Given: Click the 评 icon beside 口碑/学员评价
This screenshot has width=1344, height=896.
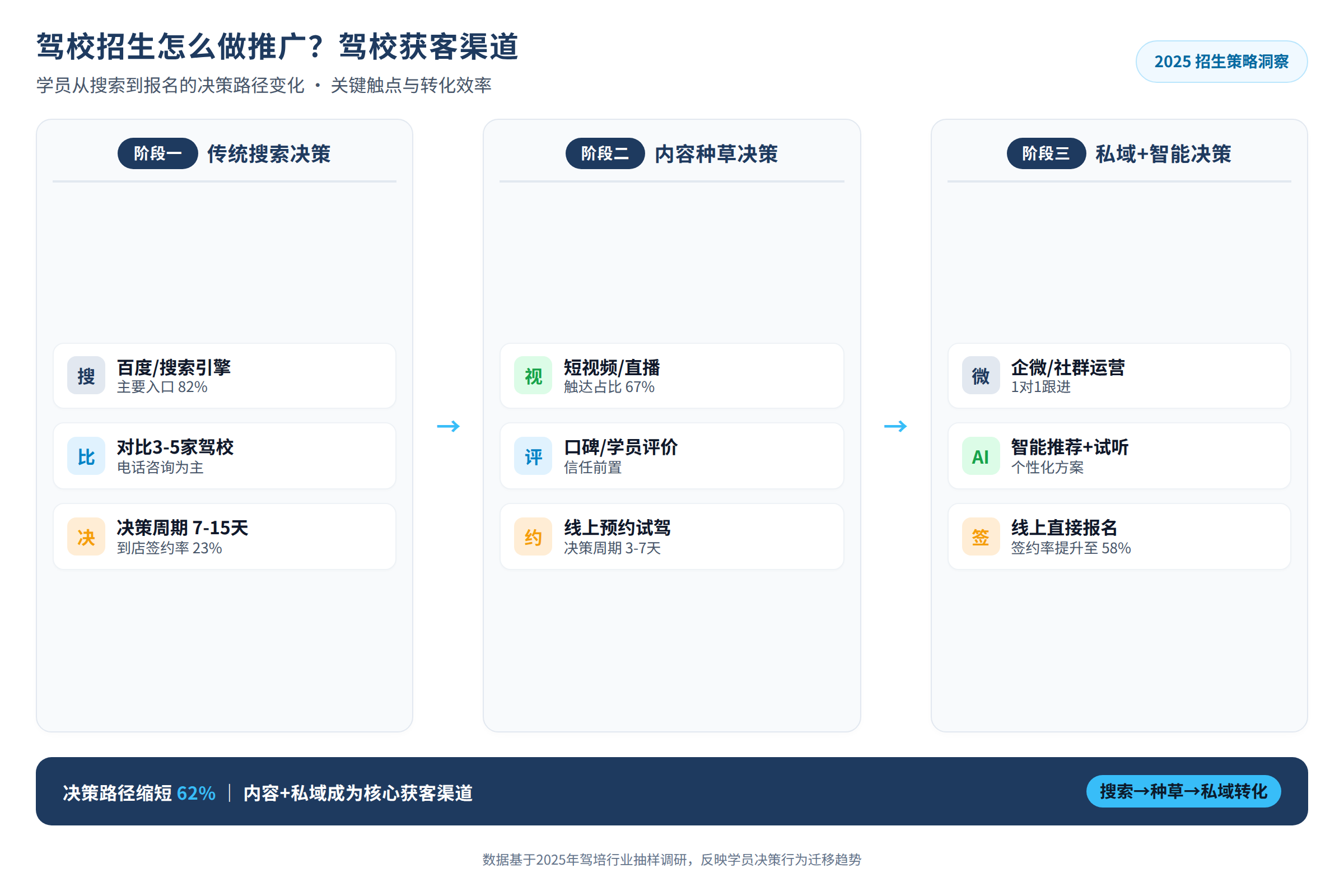Looking at the screenshot, I should [533, 456].
